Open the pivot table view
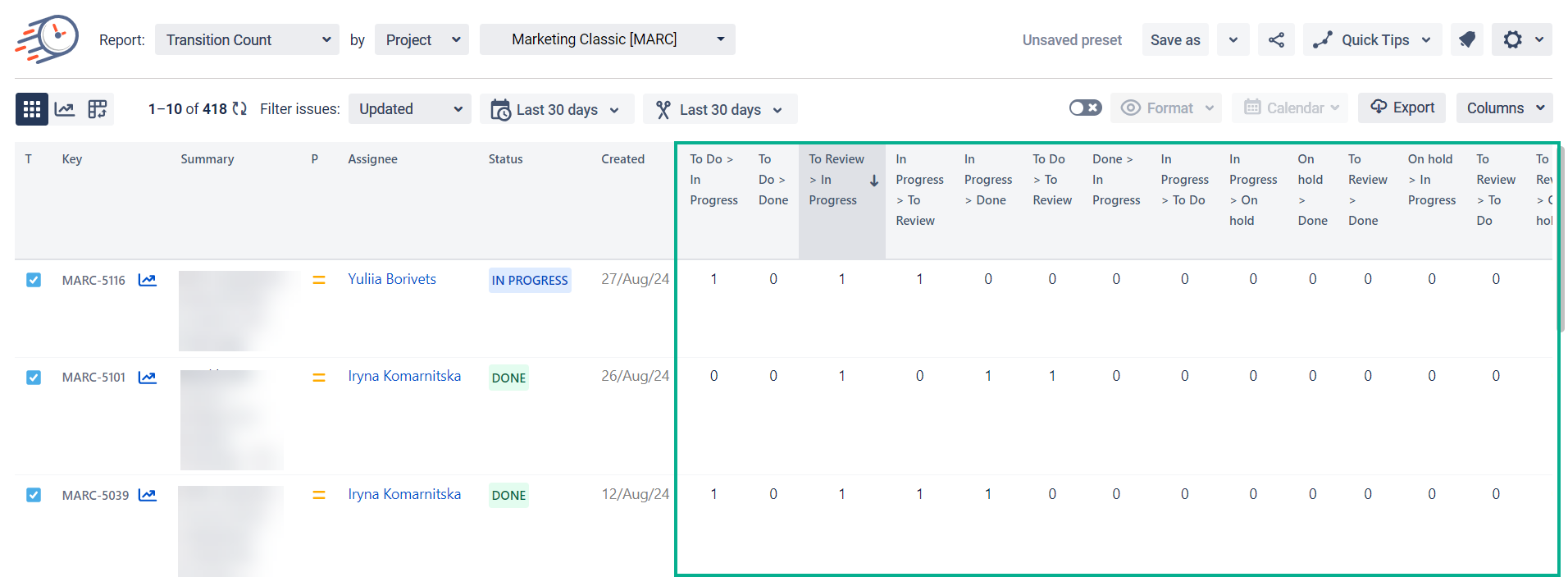1568x577 pixels. [98, 109]
